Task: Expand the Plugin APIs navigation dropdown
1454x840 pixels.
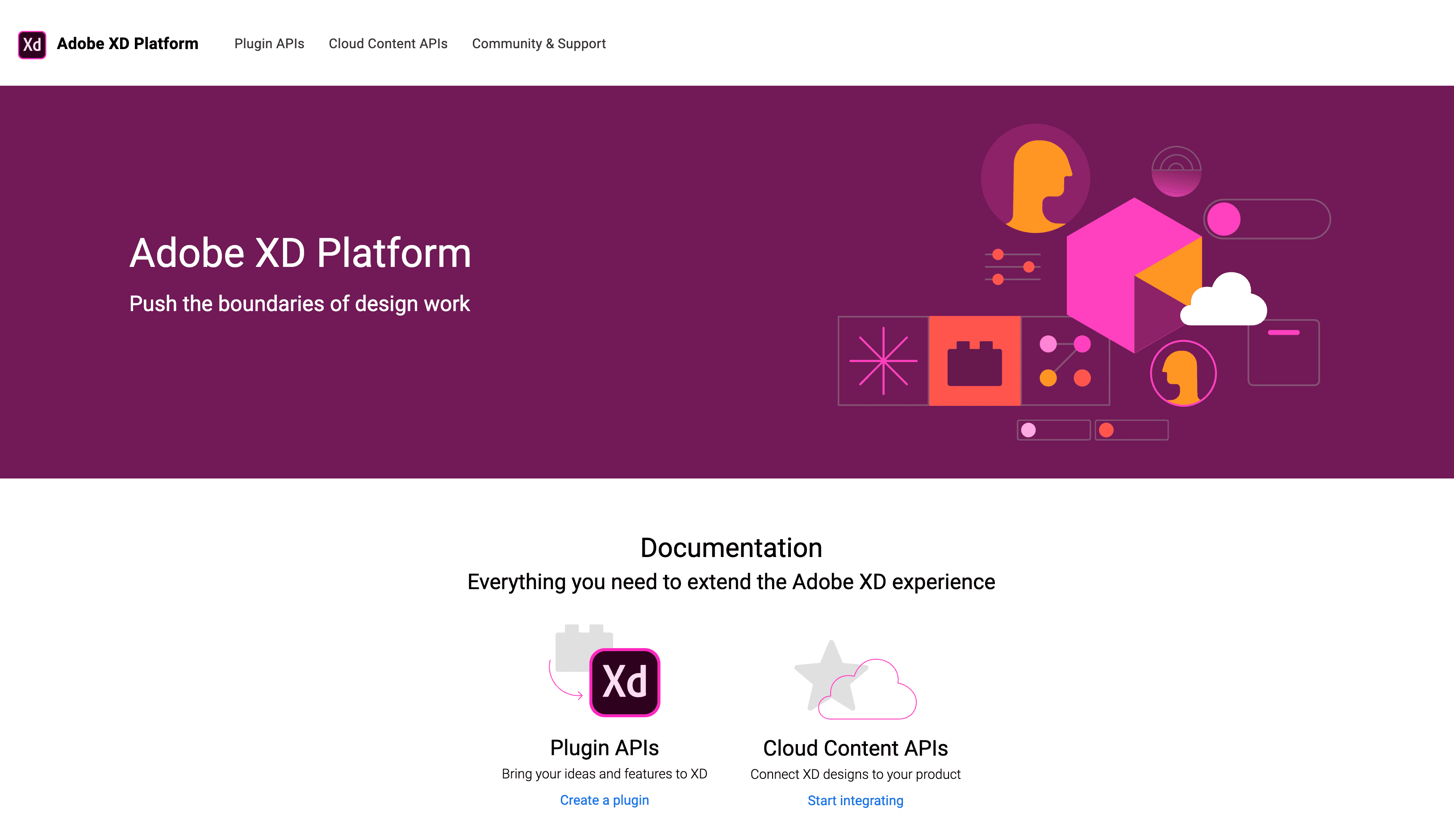Action: pos(269,43)
